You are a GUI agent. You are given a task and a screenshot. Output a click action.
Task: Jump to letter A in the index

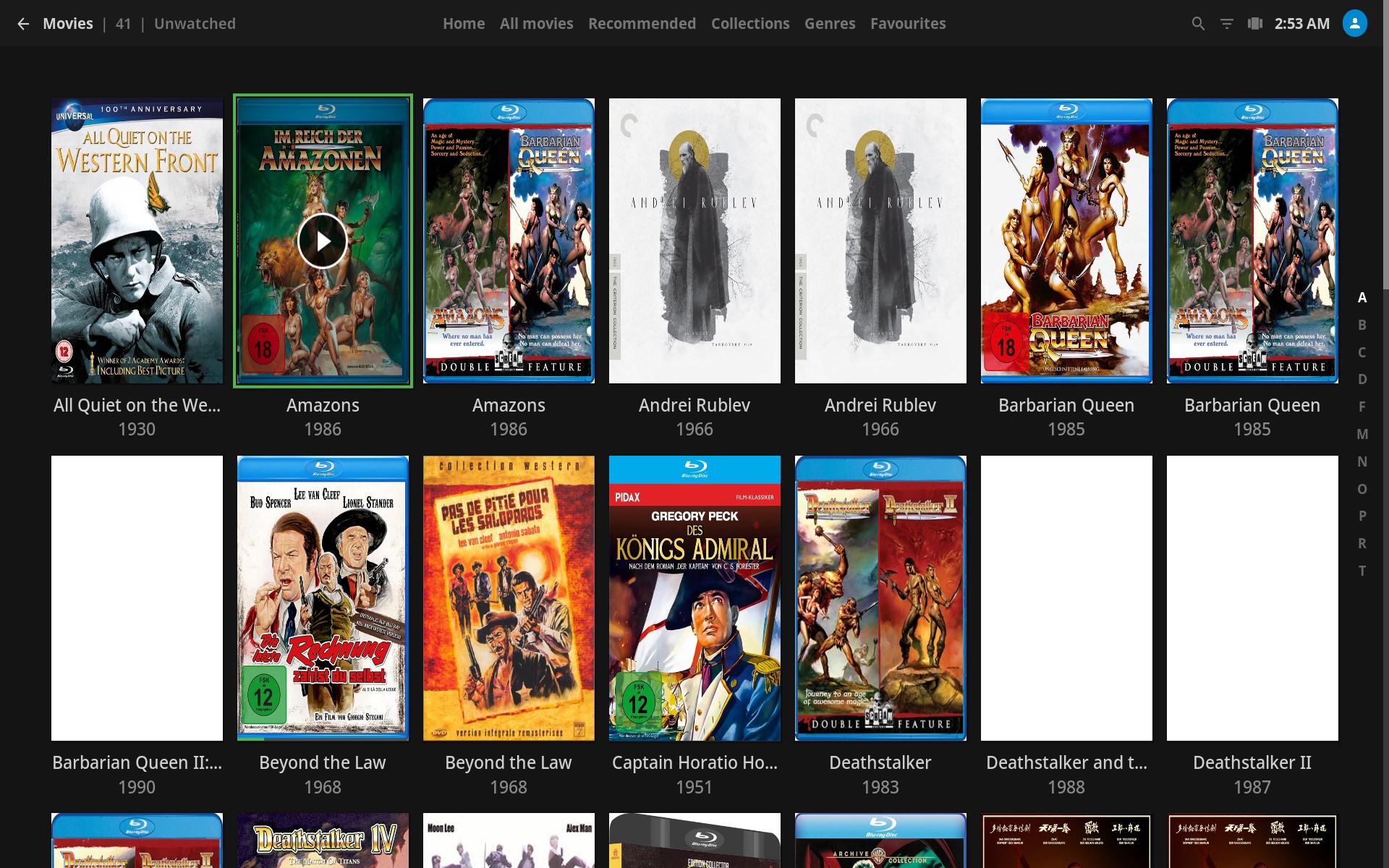click(1362, 297)
